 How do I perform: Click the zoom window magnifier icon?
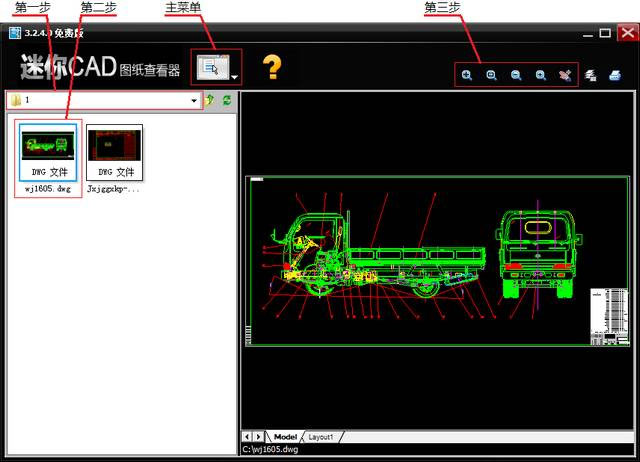click(x=491, y=75)
